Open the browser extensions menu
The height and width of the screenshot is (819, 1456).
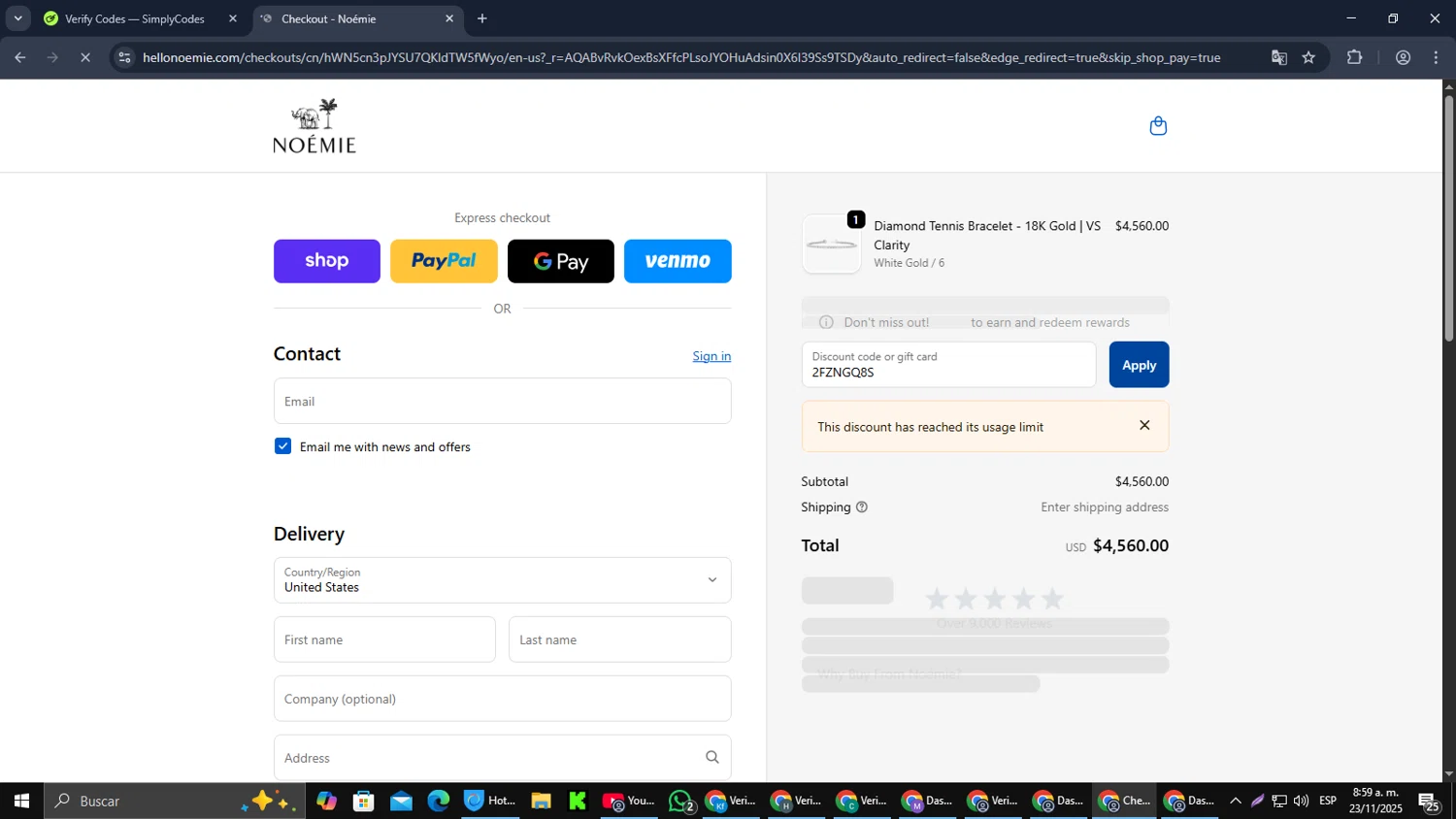click(1355, 57)
